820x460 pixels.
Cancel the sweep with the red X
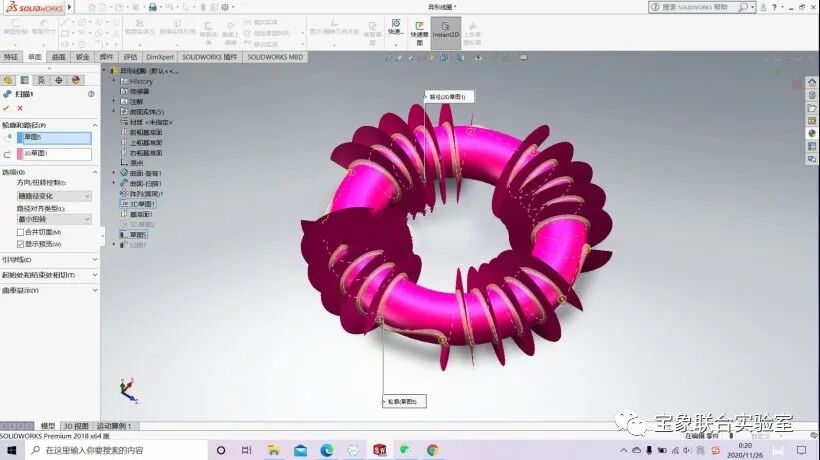click(20, 108)
